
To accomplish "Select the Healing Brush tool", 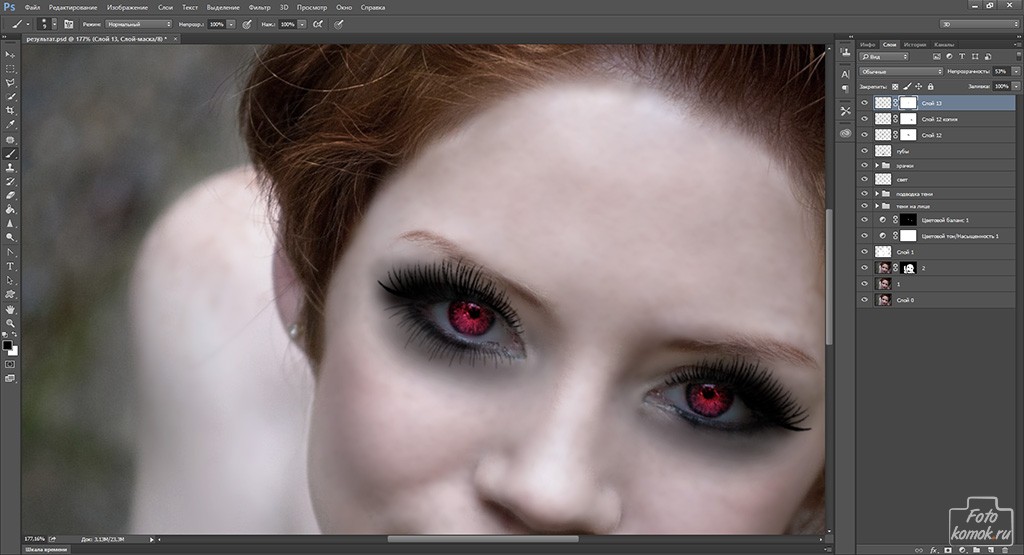I will click(10, 140).
